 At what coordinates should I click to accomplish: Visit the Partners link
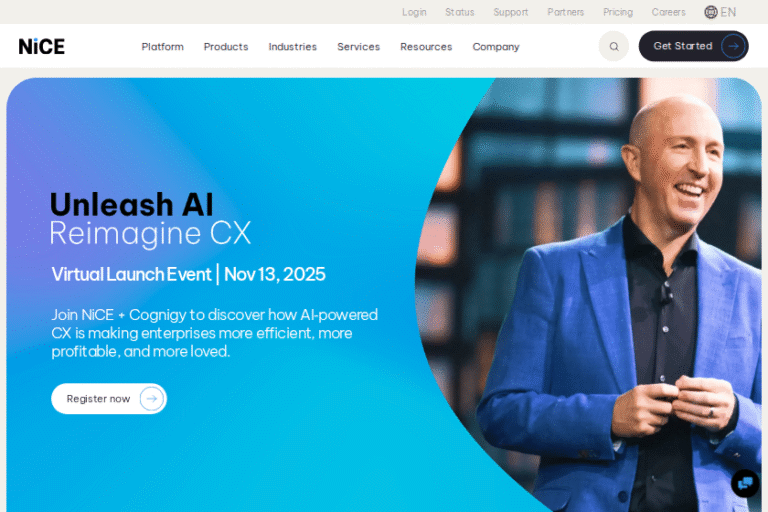[x=566, y=12]
